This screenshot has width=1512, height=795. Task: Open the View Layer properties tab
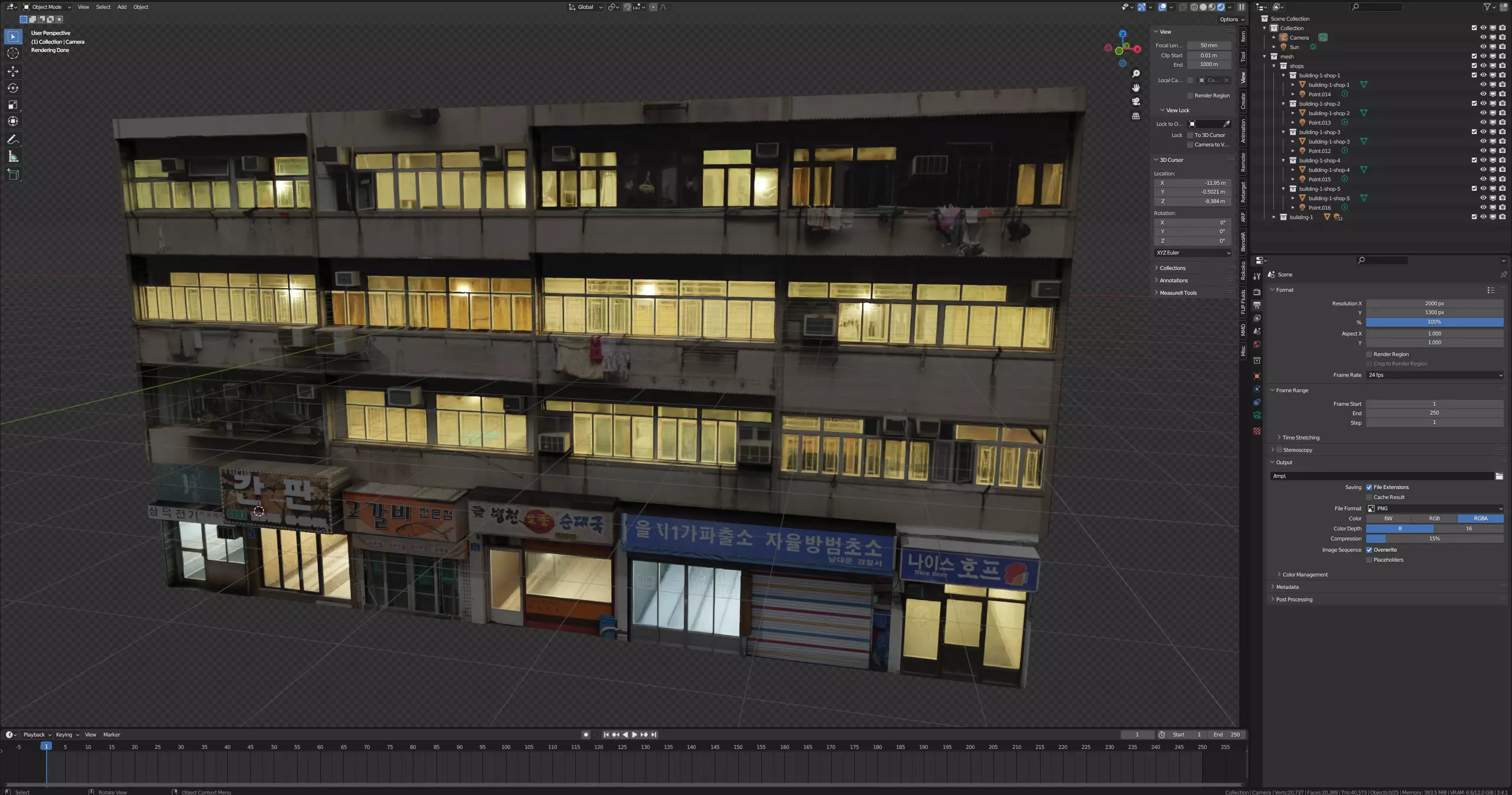[x=1257, y=318]
